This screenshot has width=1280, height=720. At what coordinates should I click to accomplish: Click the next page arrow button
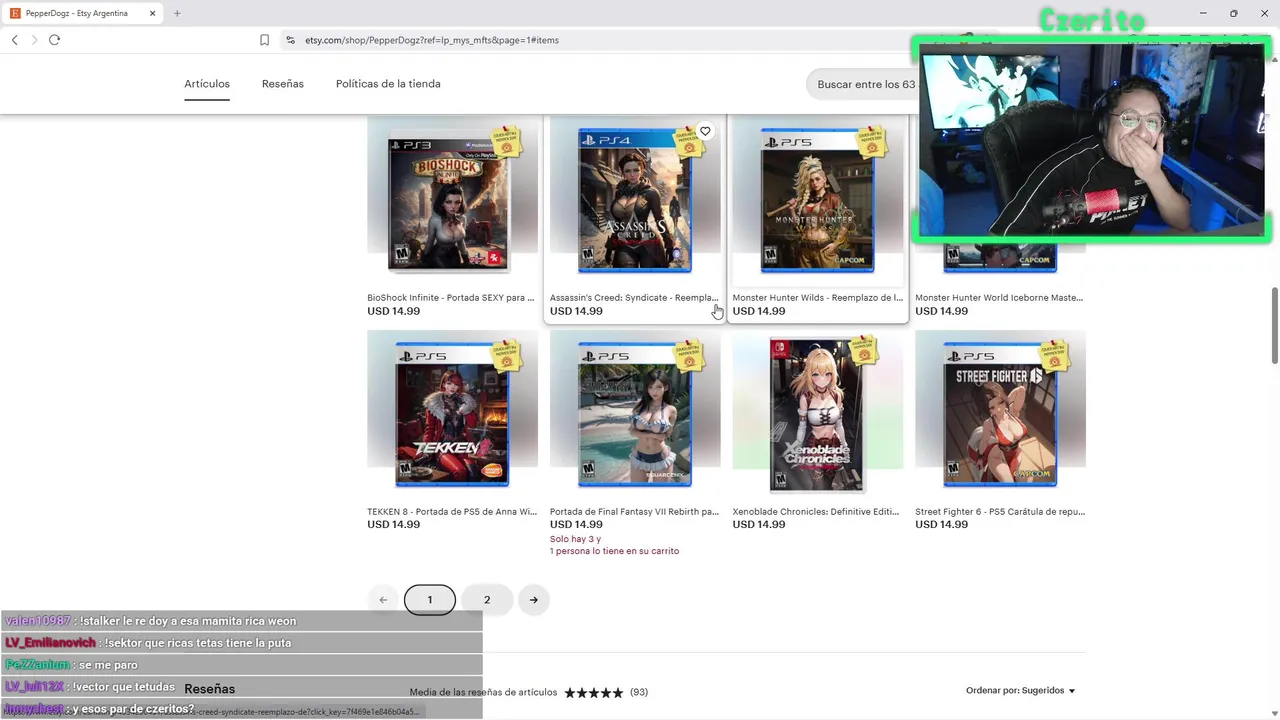pyautogui.click(x=534, y=600)
